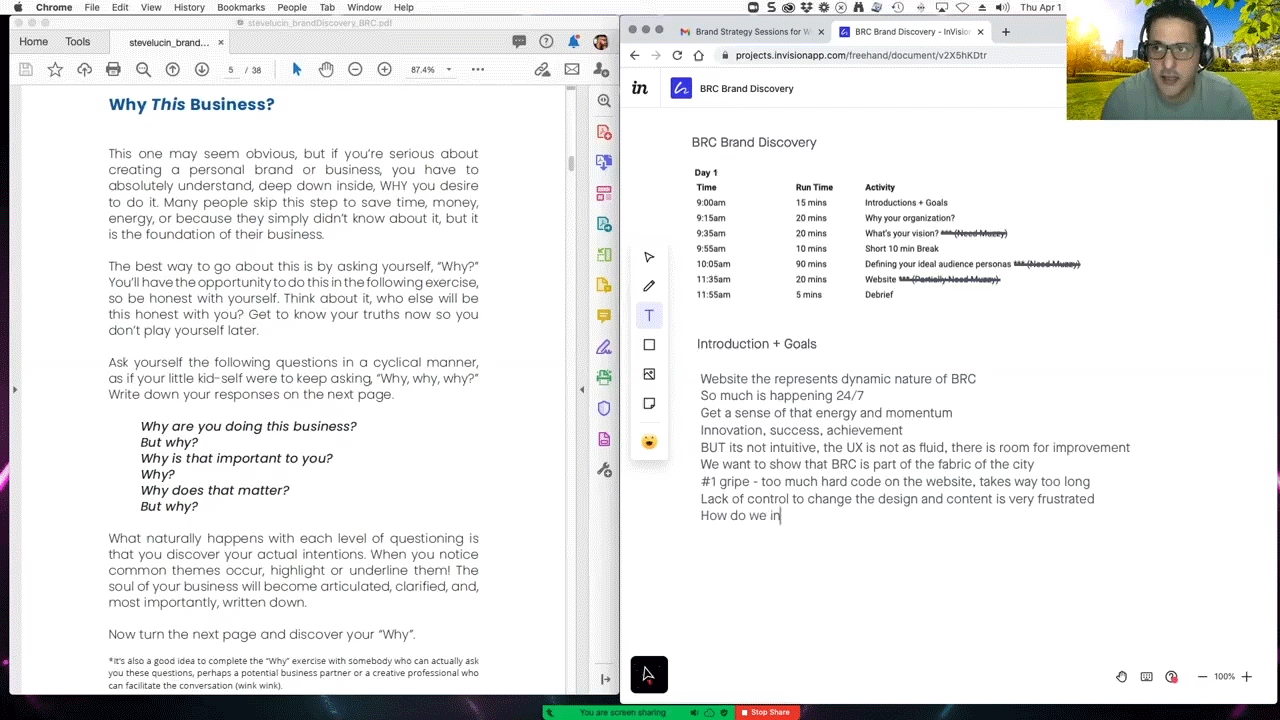The height and width of the screenshot is (720, 1280).
Task: Click the search magnifier in Acrobat right pane
Action: (x=604, y=100)
